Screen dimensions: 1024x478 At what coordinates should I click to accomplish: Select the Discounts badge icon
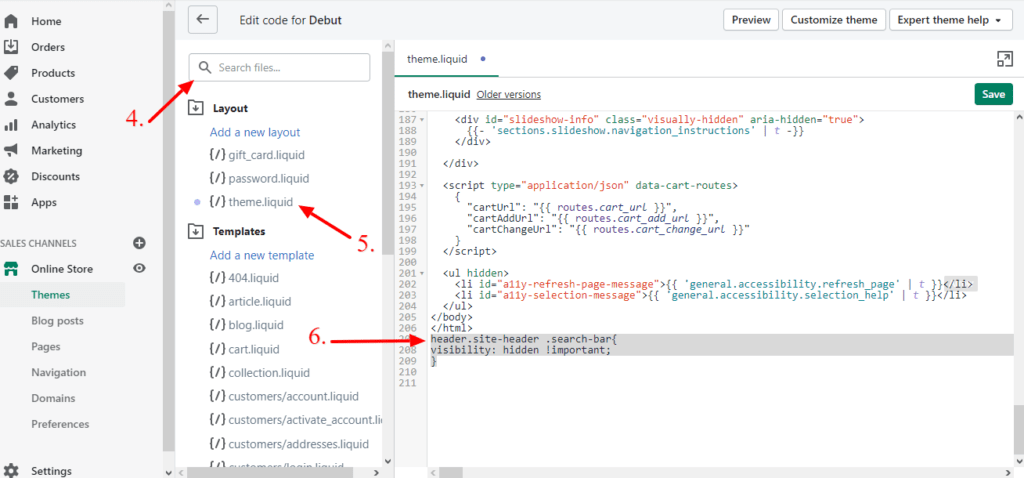point(10,176)
